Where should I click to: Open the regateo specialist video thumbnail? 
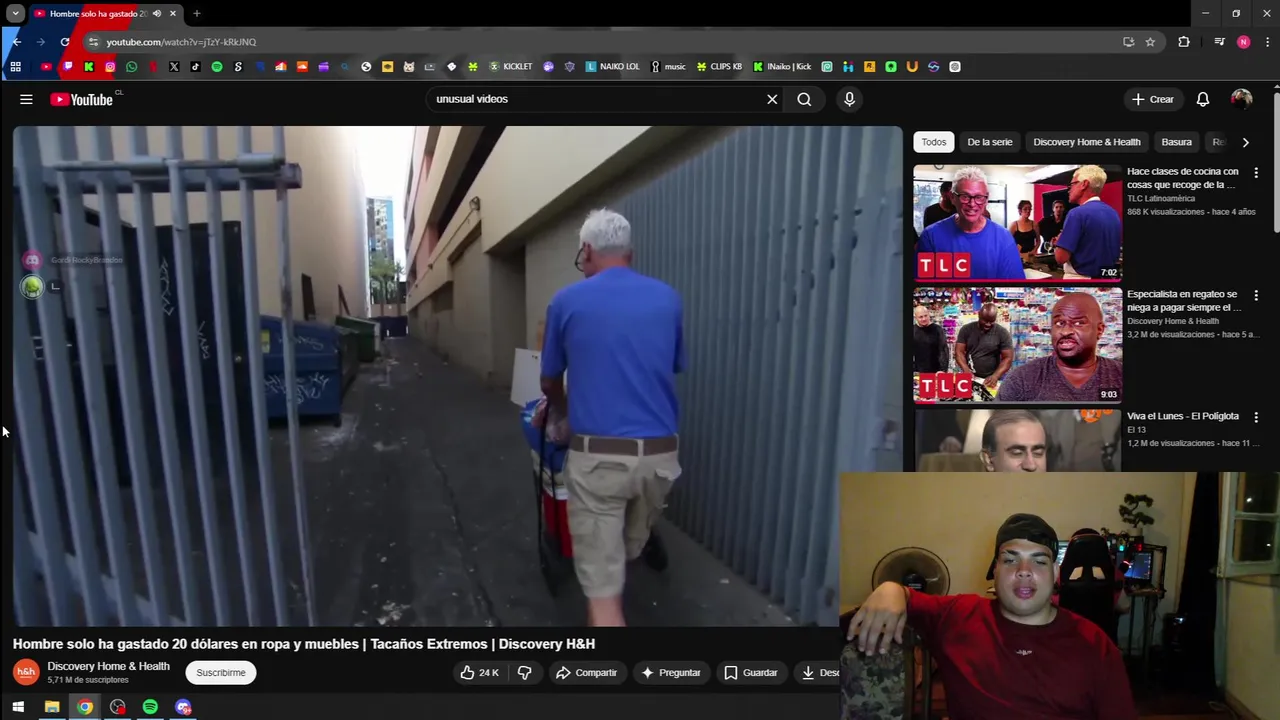click(1017, 344)
